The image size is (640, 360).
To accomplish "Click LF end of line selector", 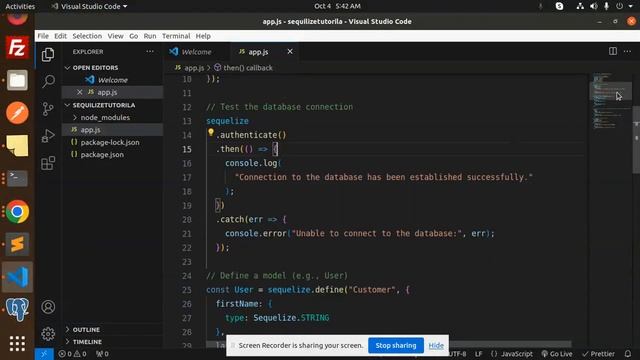I will coord(478,354).
